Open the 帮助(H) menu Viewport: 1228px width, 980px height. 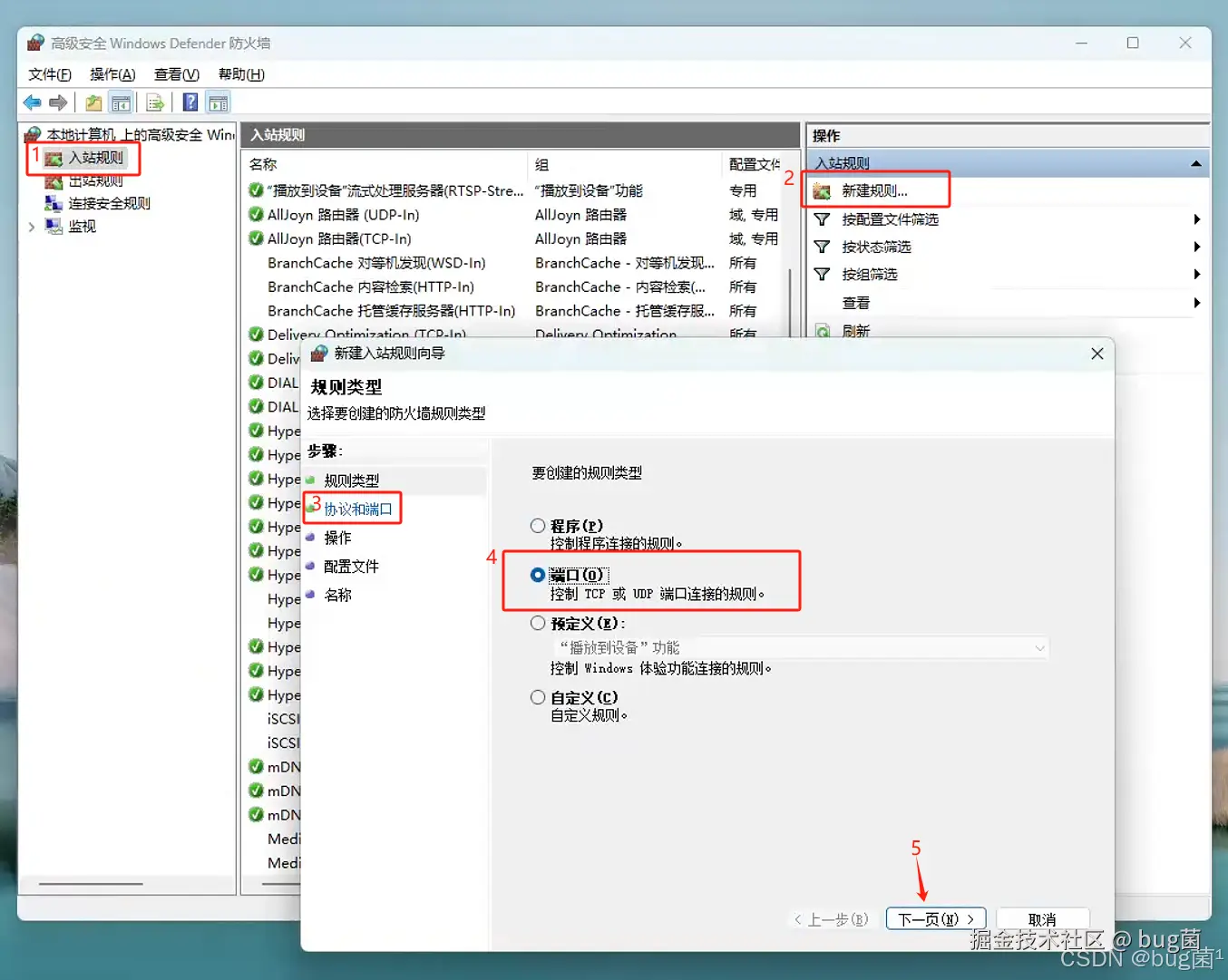[x=241, y=74]
